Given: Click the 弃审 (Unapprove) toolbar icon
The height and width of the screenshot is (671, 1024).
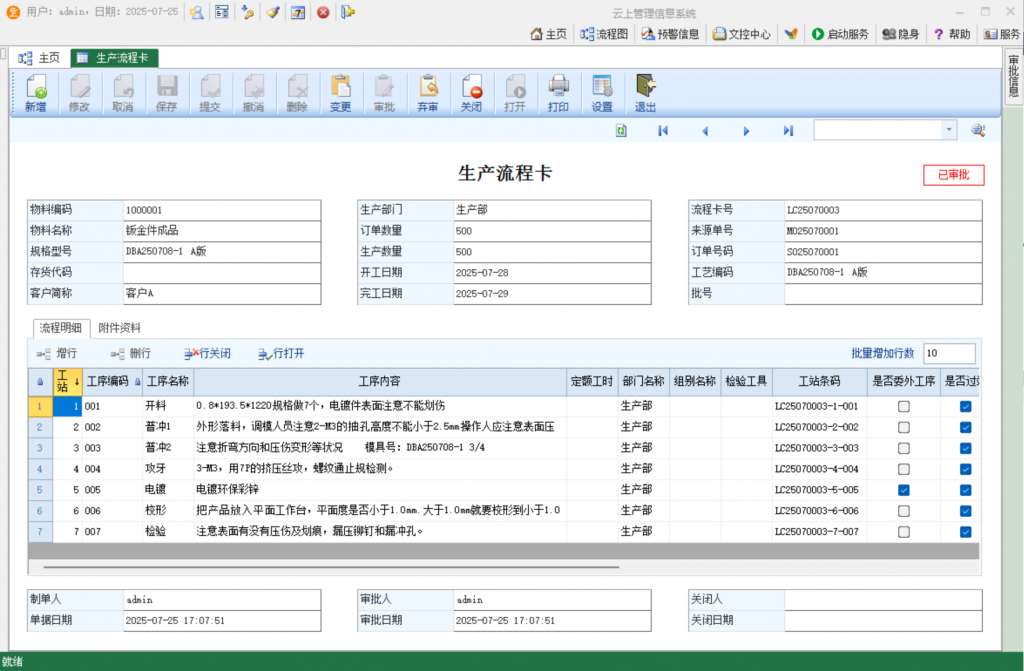Looking at the screenshot, I should (x=428, y=93).
